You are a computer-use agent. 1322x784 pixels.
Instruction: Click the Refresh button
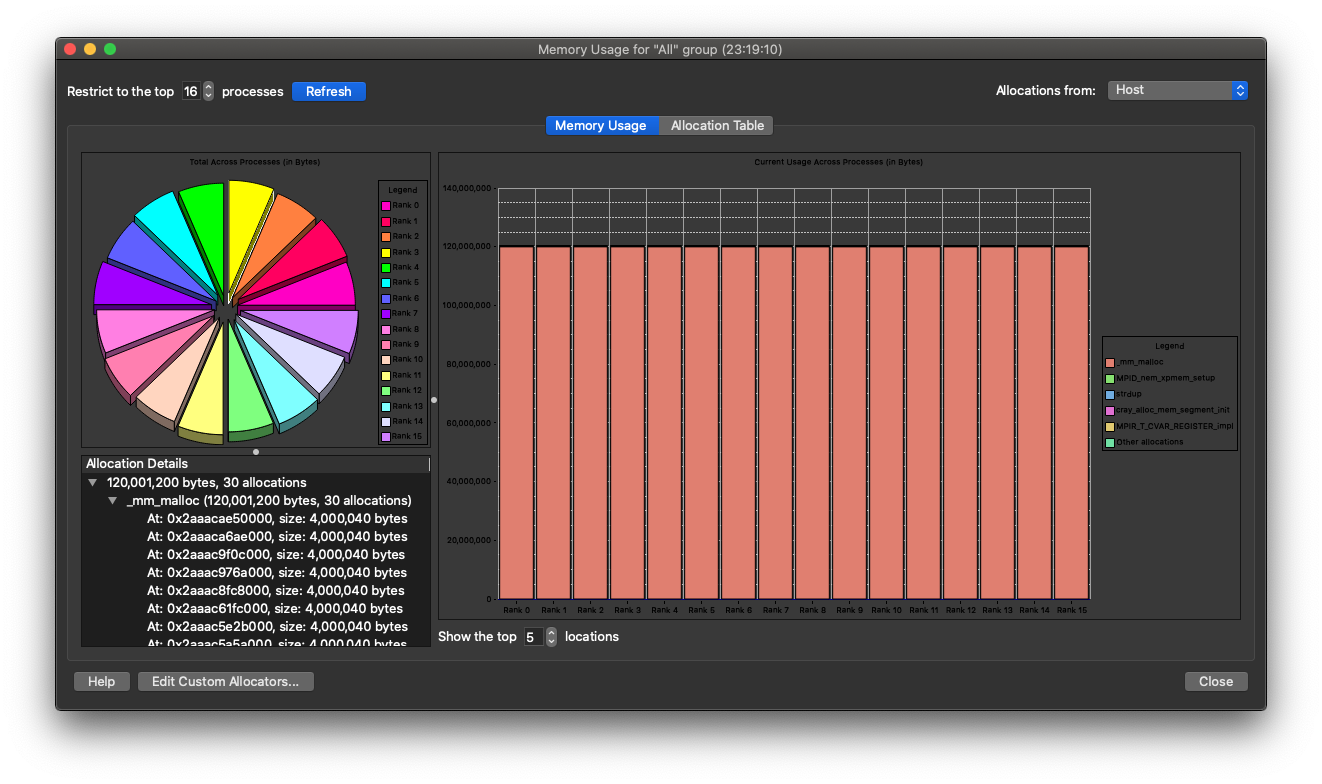tap(328, 91)
